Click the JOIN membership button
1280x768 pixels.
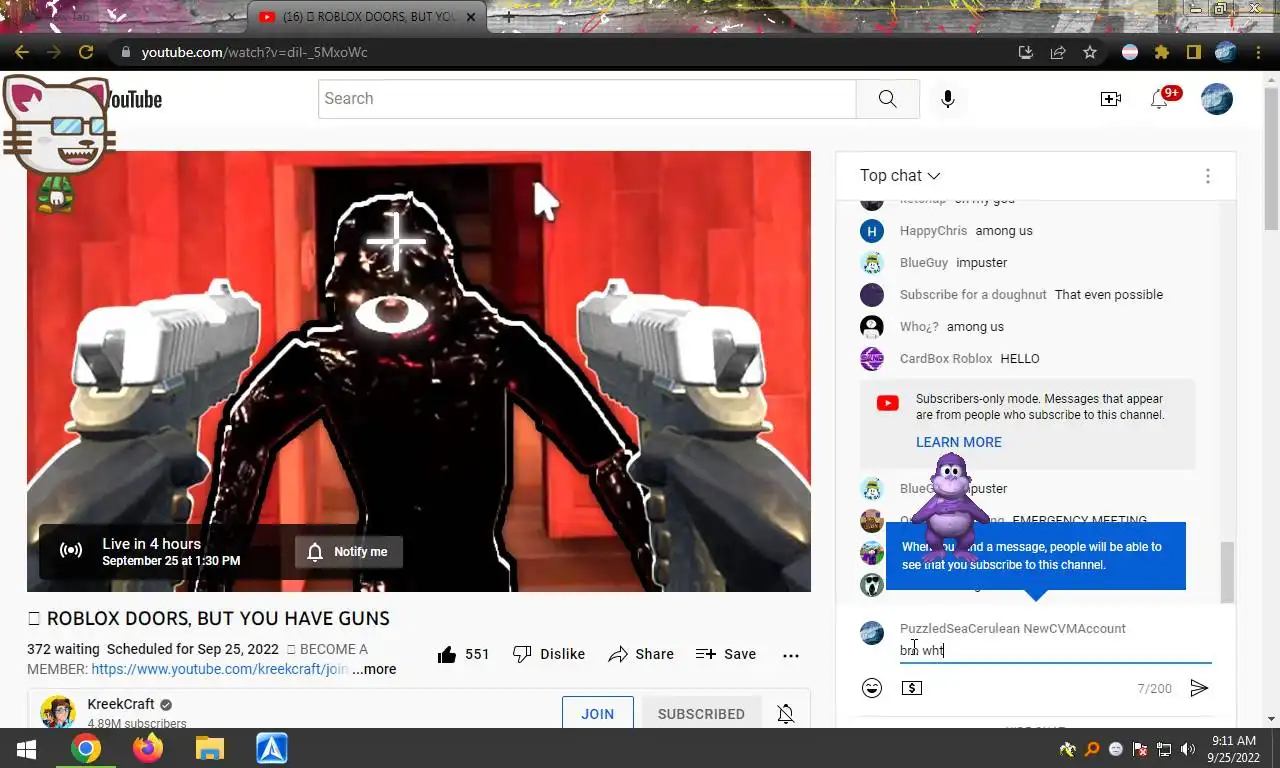(598, 713)
